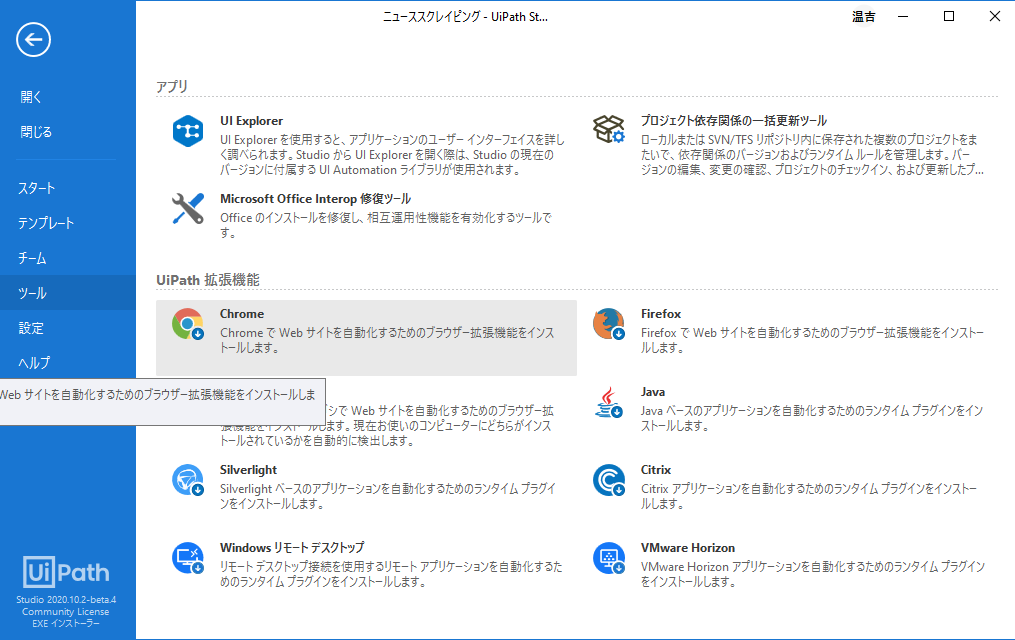The image size is (1015, 640).
Task: Install the Firefox extension via its icon
Action: click(x=608, y=324)
